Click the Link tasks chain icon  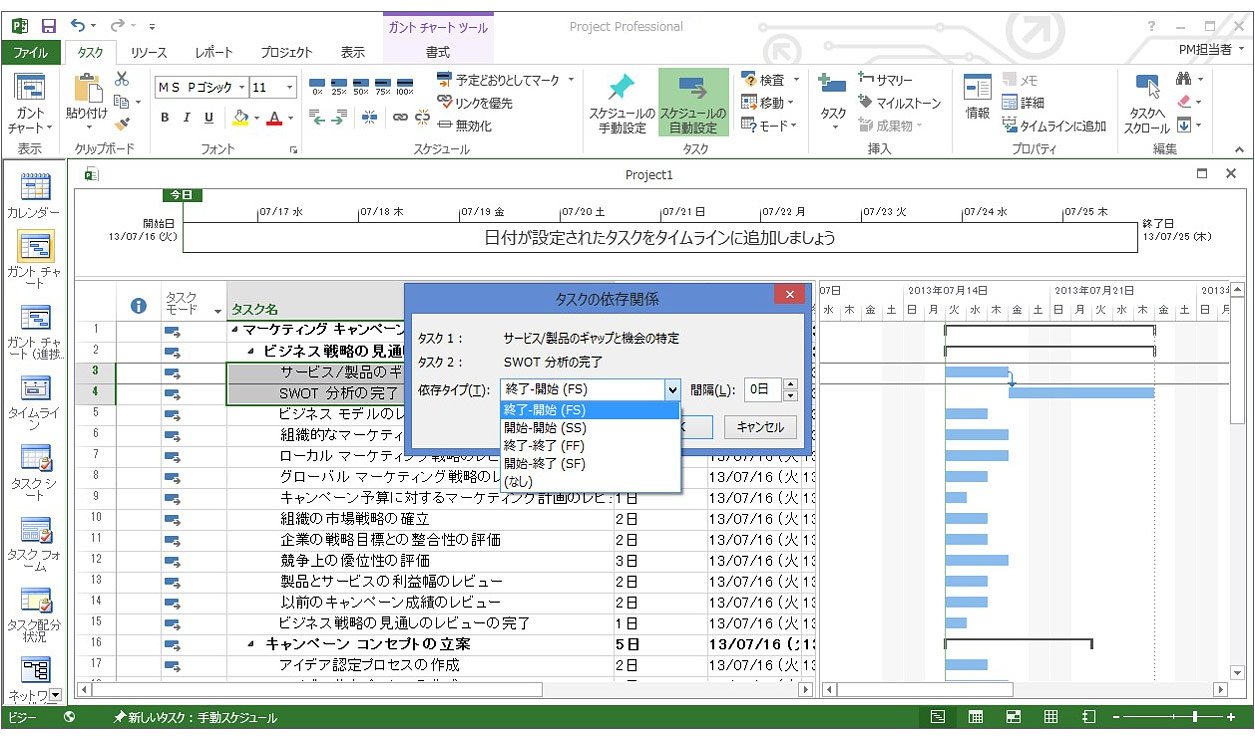(x=400, y=117)
